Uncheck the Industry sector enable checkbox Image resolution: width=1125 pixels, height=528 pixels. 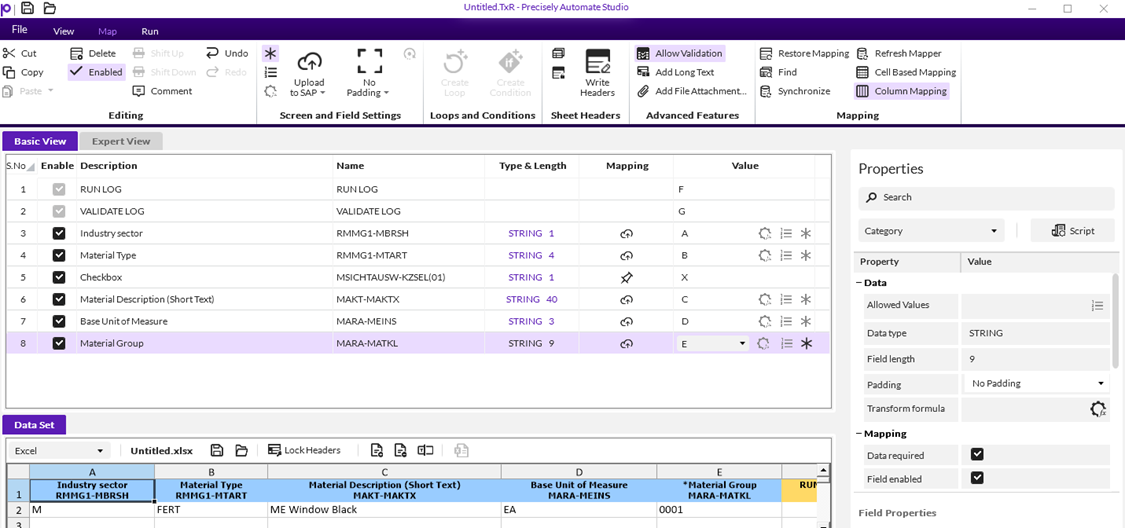59,233
